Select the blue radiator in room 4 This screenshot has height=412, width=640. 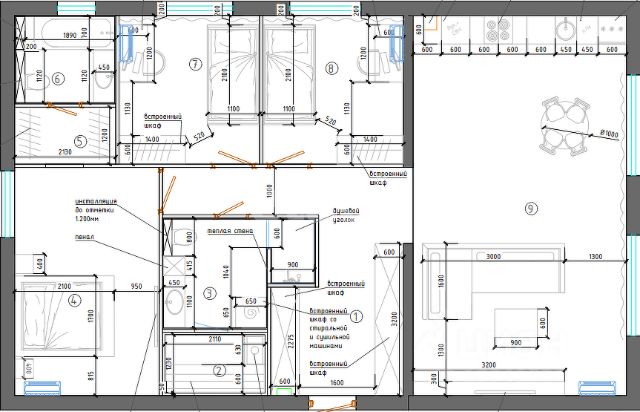43,388
